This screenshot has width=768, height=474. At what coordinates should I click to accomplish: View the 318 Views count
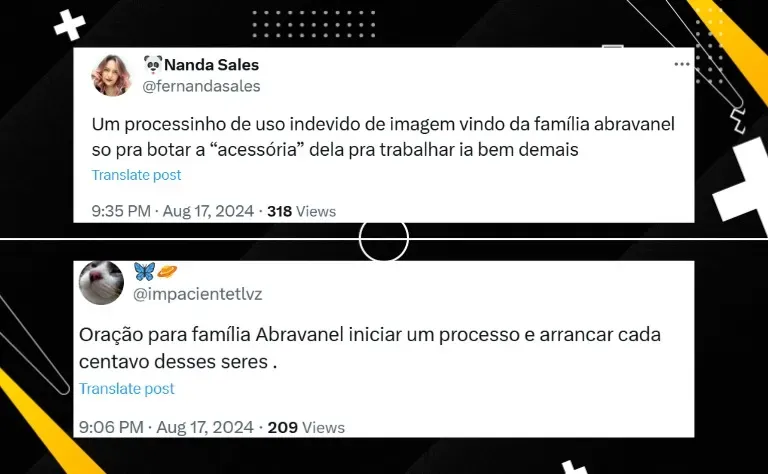(x=302, y=212)
